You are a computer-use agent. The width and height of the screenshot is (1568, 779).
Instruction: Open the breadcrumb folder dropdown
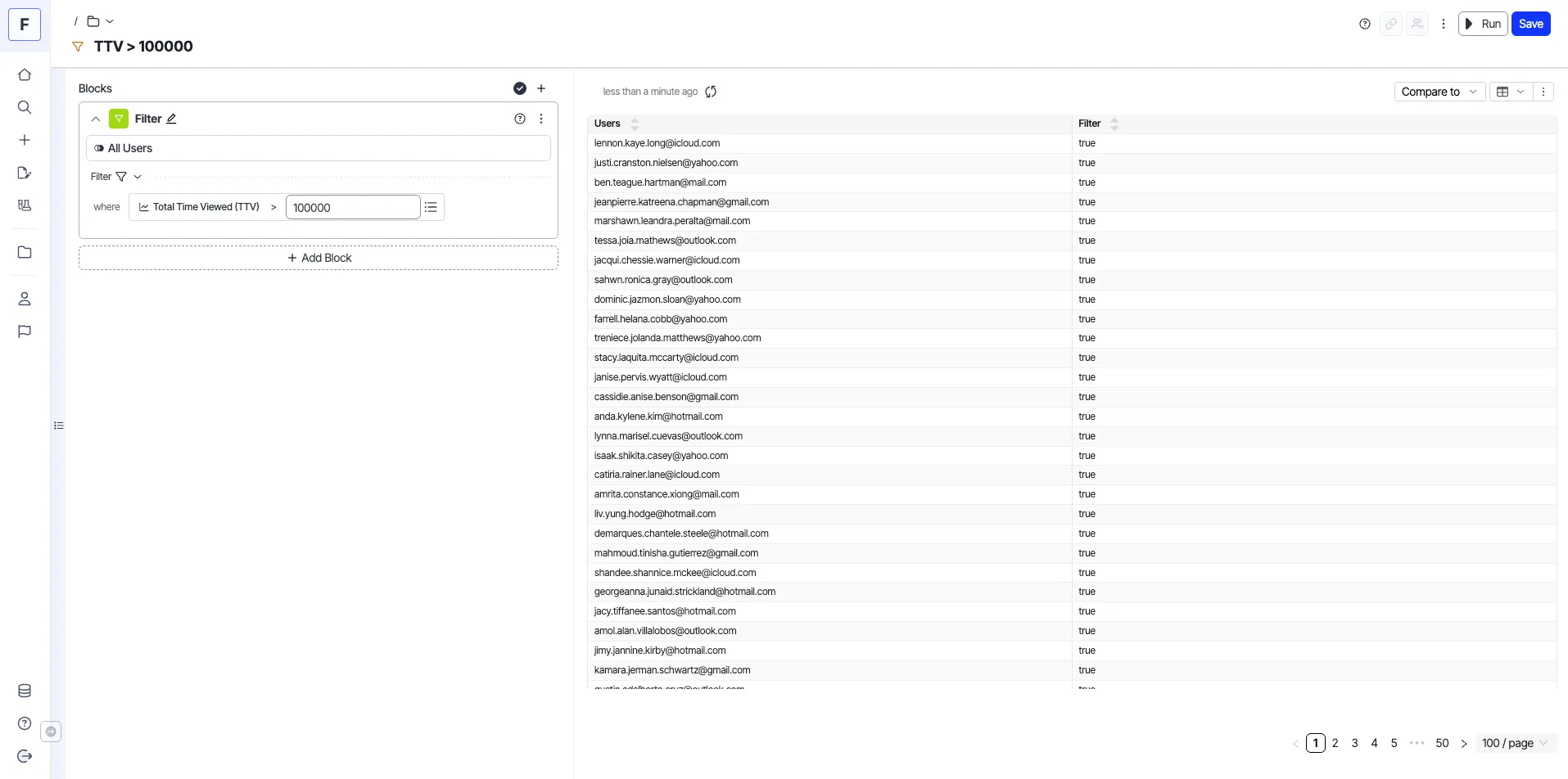point(101,21)
